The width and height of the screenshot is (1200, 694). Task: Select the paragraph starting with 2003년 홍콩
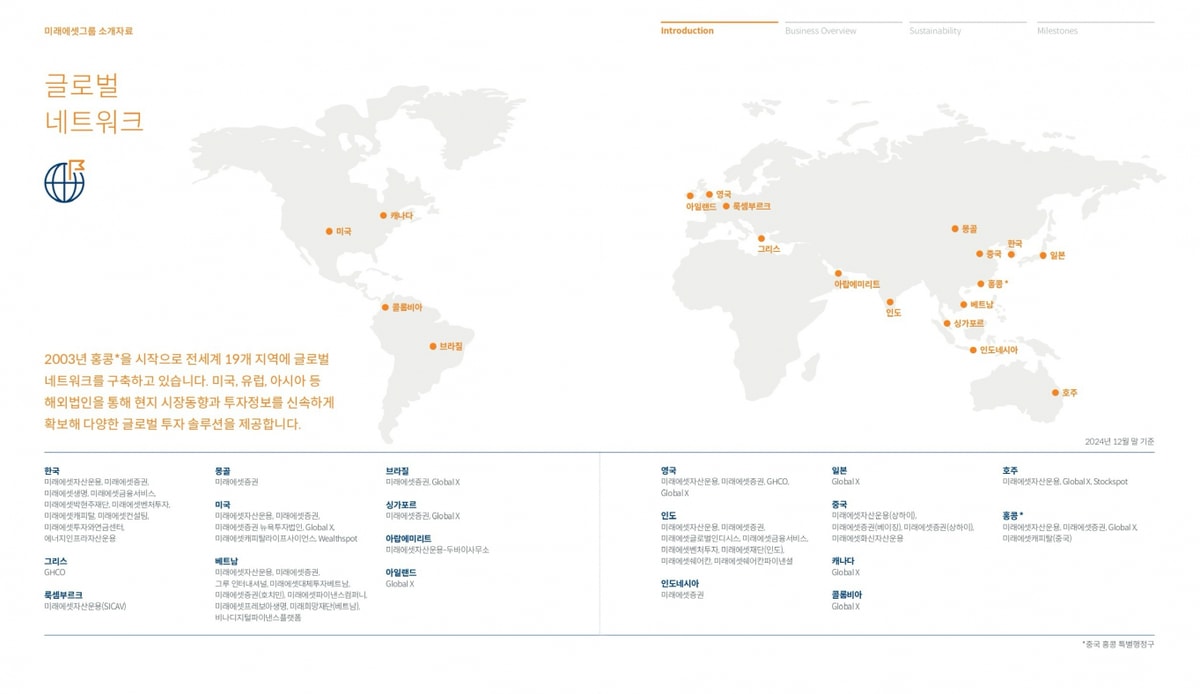click(189, 391)
